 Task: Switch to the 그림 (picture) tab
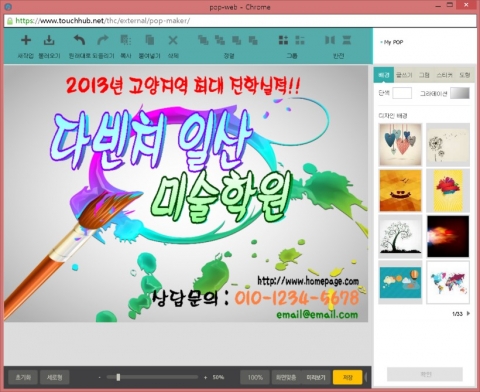pos(424,75)
